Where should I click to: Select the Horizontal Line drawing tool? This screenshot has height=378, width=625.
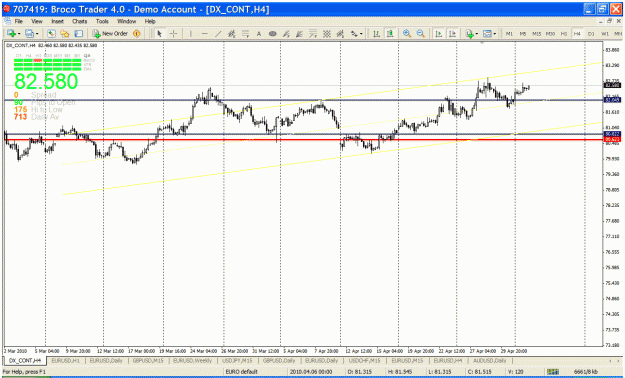pos(204,34)
